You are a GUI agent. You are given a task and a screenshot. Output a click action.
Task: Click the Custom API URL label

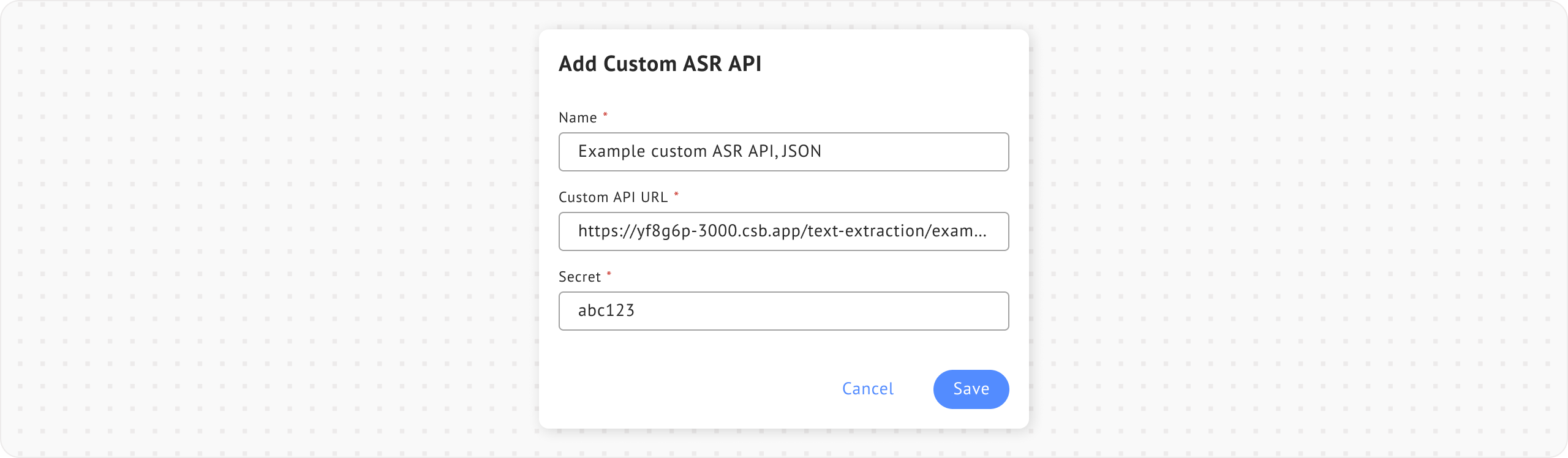[612, 197]
